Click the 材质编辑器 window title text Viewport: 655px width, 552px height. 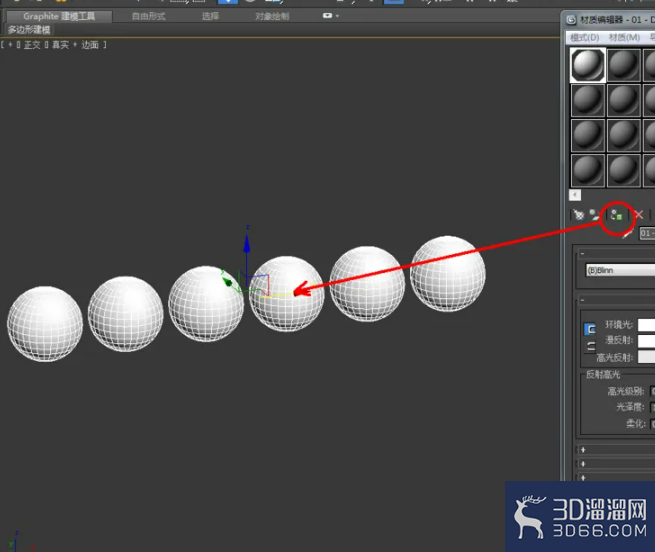(602, 20)
